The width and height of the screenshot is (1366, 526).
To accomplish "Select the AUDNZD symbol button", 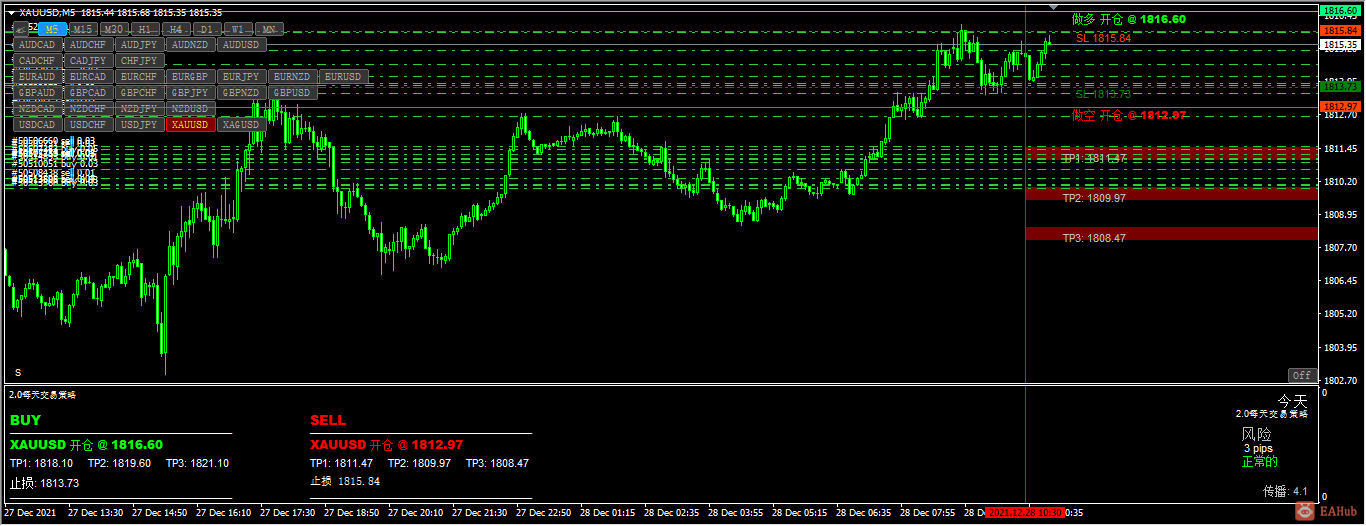I will click(x=191, y=45).
